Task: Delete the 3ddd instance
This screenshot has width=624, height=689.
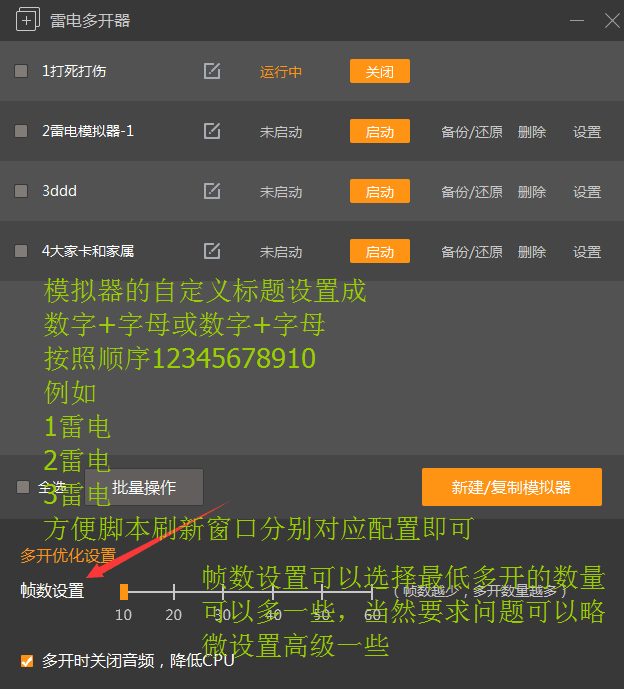Action: coord(532,192)
